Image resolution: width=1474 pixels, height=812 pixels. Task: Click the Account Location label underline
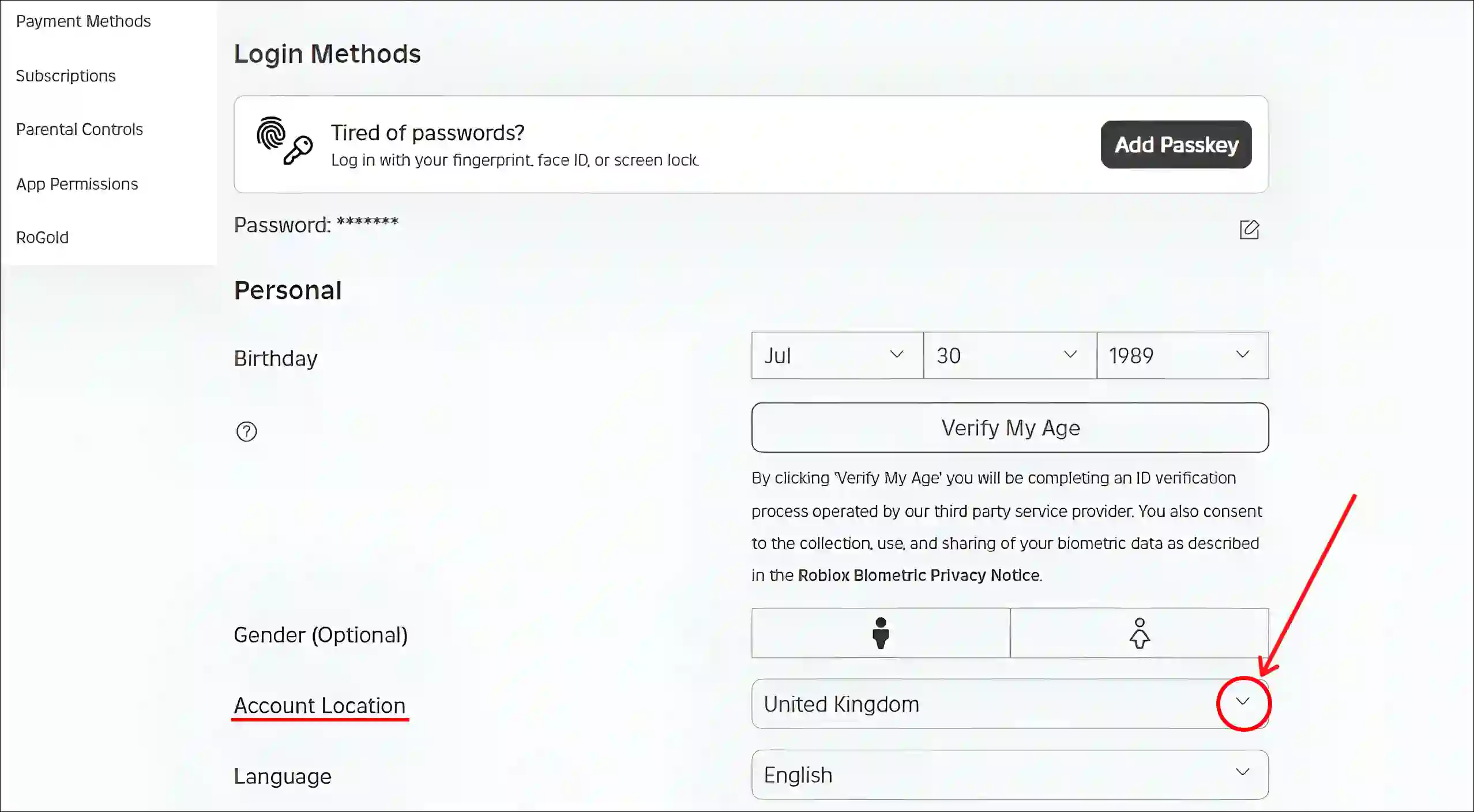(320, 720)
